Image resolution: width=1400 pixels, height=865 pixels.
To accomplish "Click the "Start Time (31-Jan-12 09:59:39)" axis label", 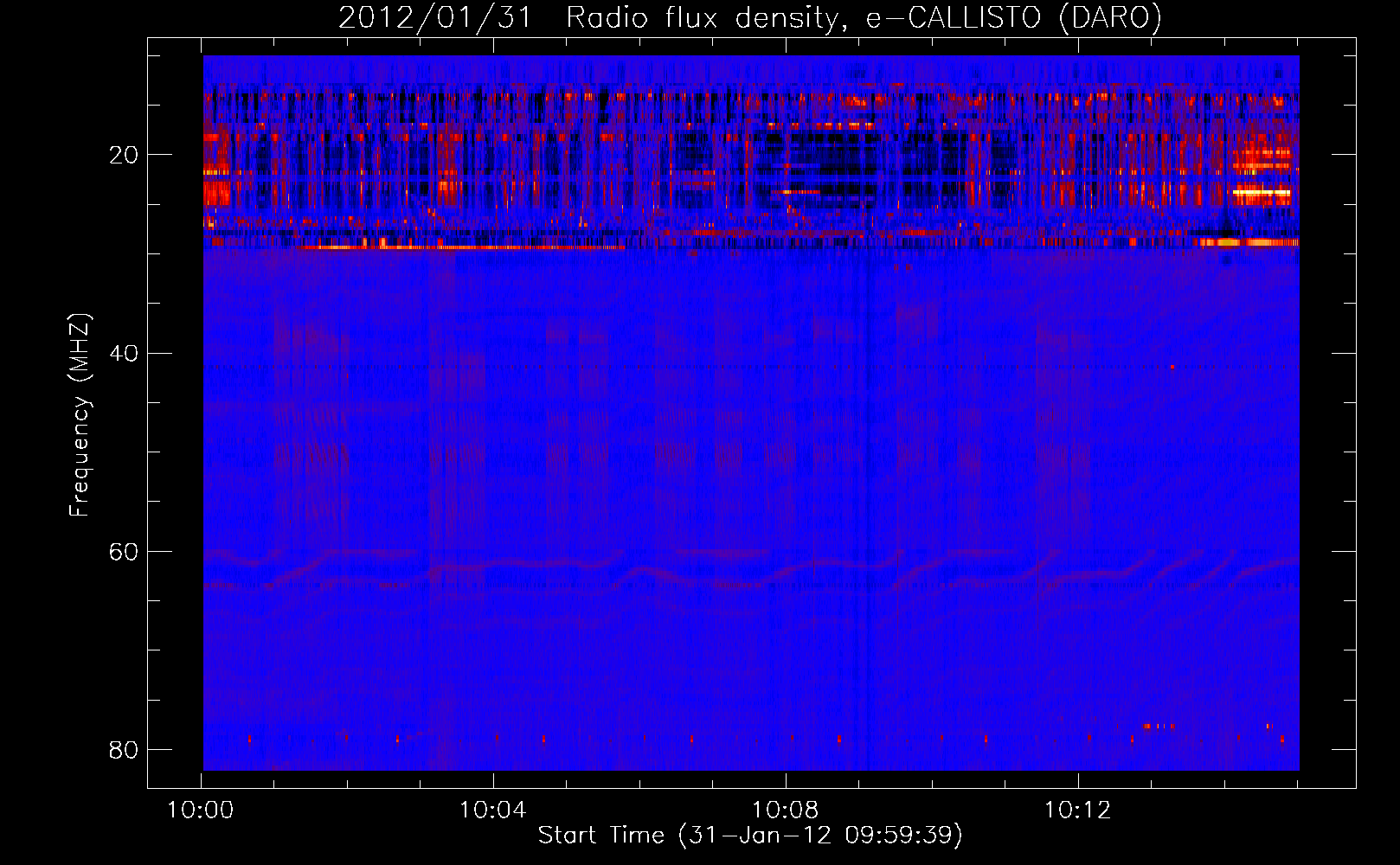I will click(750, 836).
